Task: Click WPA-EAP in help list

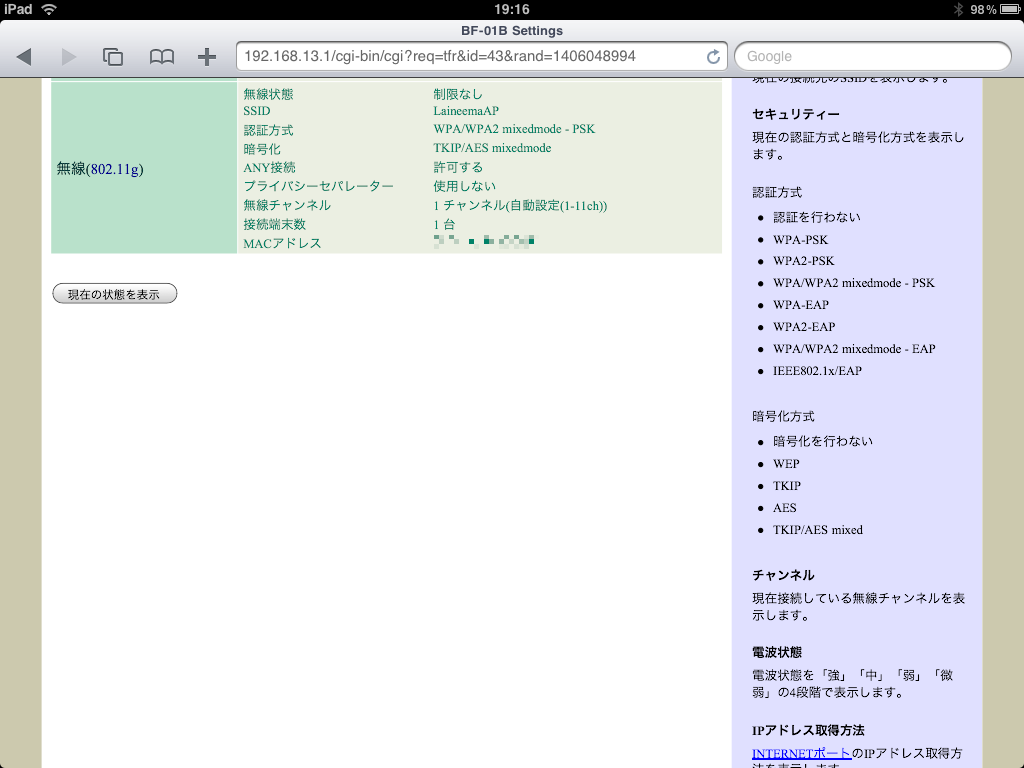Action: tap(801, 305)
